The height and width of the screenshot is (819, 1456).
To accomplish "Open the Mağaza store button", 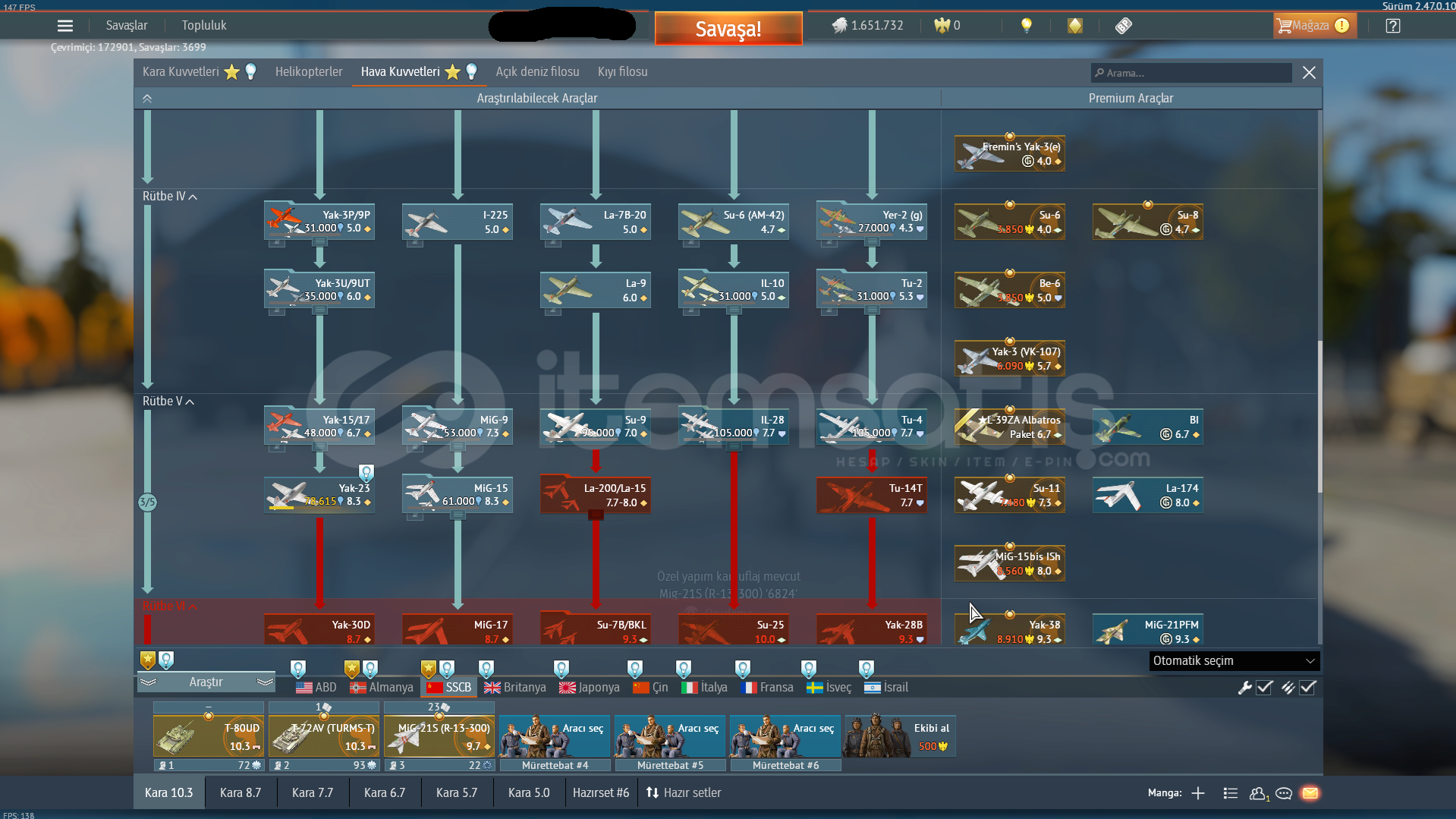I will coord(1314,26).
